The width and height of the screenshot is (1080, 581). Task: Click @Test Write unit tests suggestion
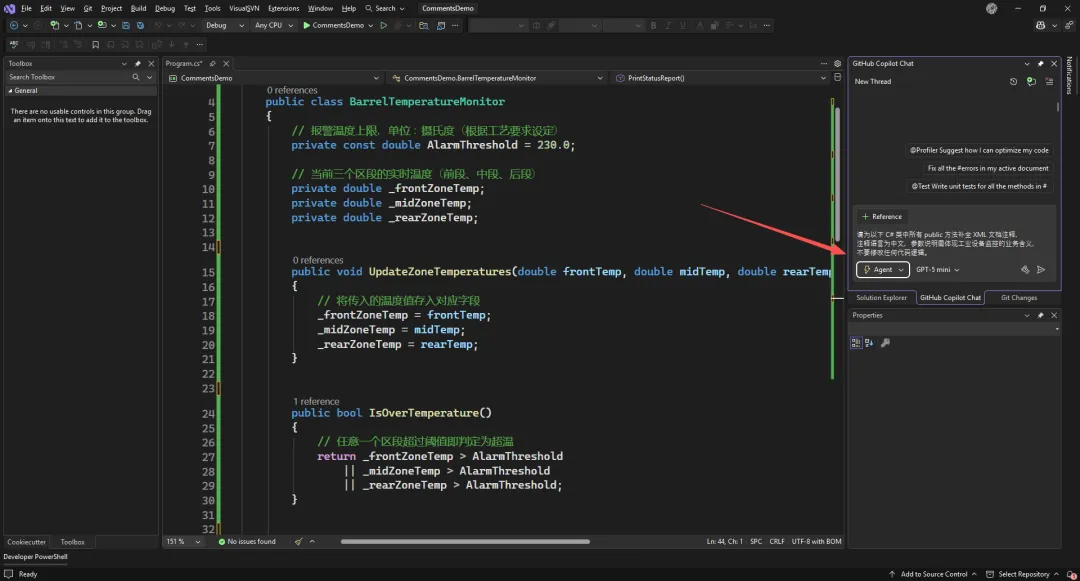979,186
